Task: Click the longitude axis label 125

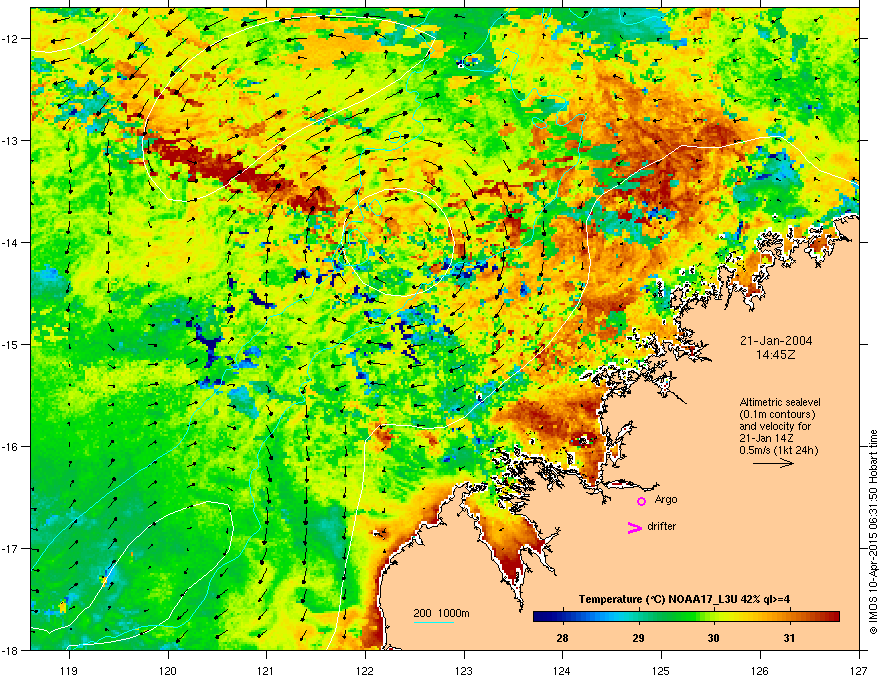Action: (661, 670)
